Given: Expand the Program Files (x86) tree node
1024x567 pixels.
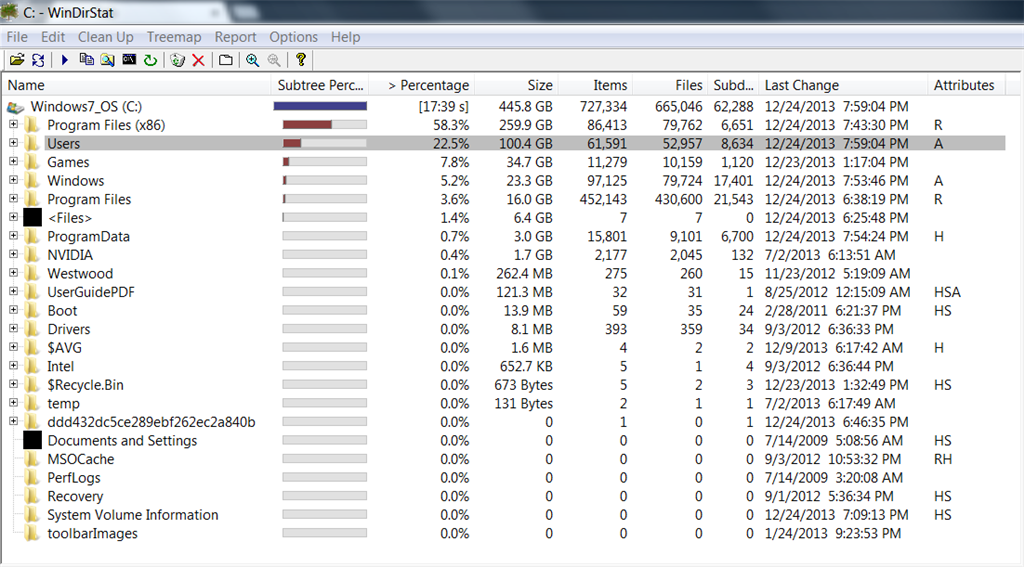Looking at the screenshot, I should [x=14, y=124].
